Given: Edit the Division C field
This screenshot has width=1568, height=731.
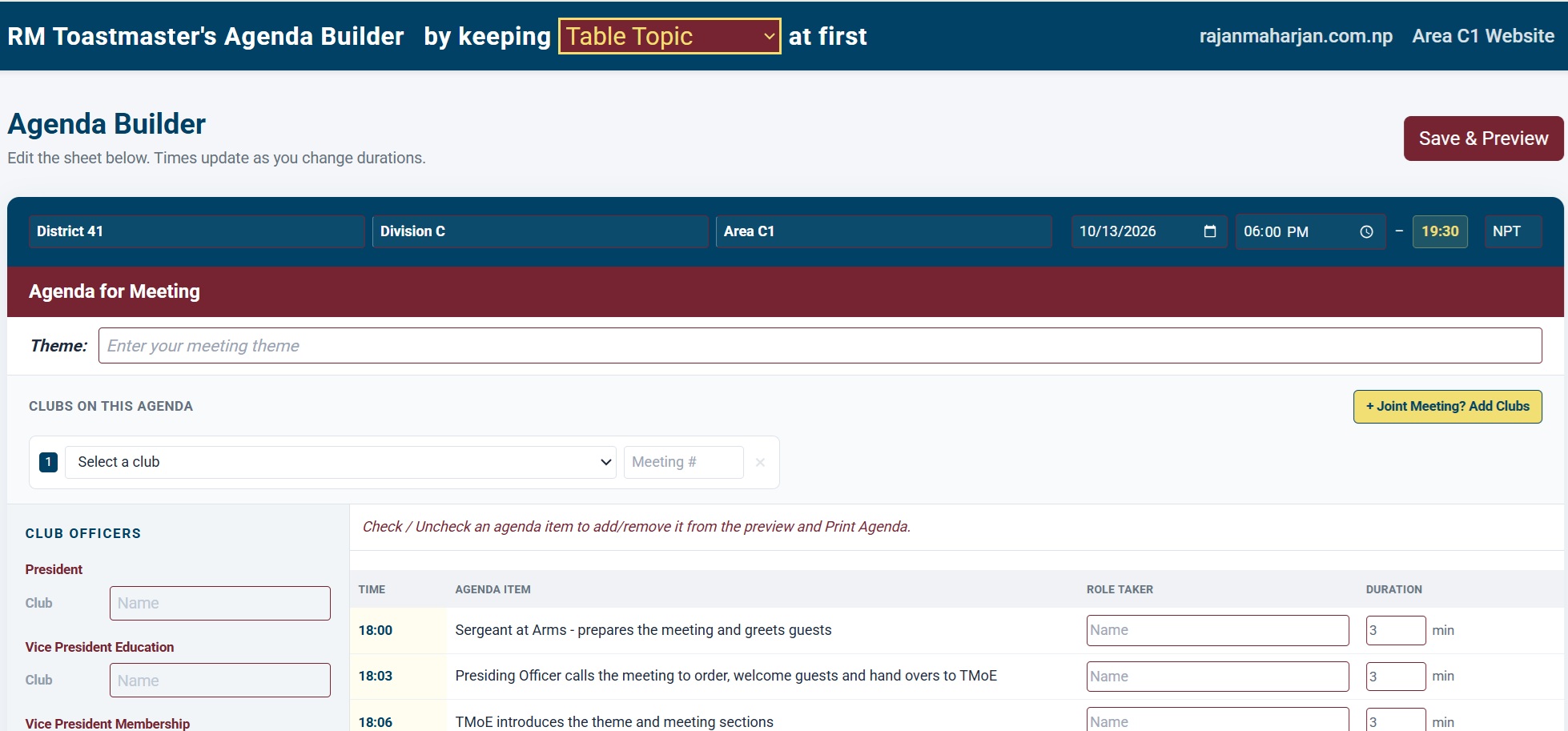Looking at the screenshot, I should (540, 231).
